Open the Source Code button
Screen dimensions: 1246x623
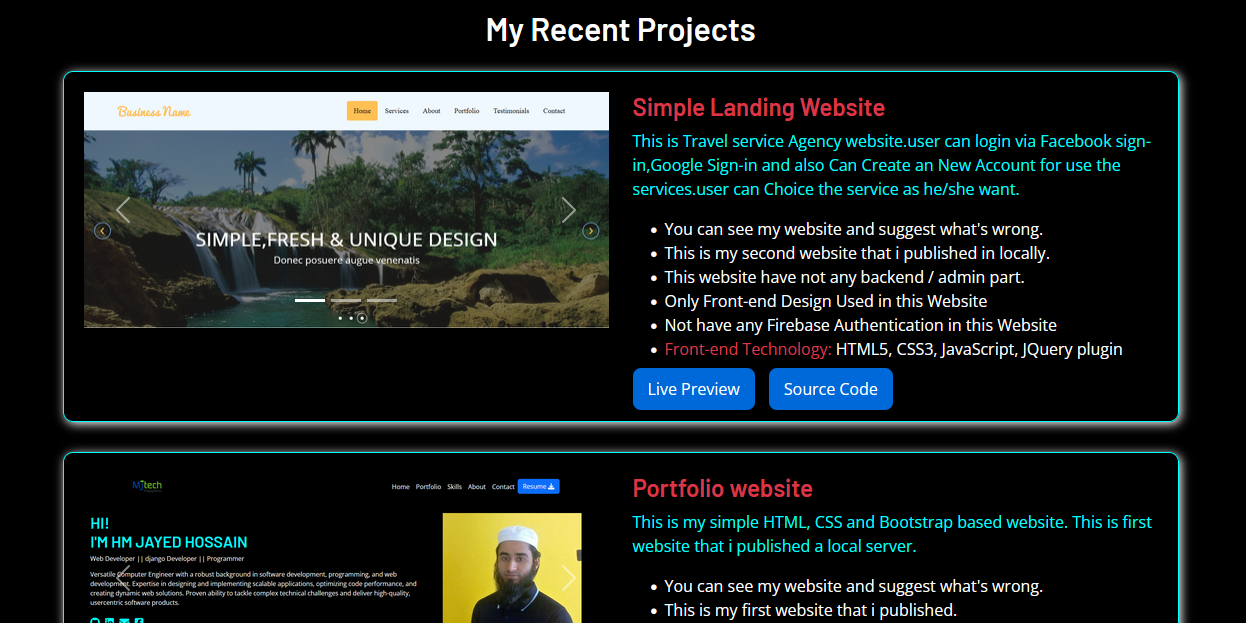tap(830, 388)
